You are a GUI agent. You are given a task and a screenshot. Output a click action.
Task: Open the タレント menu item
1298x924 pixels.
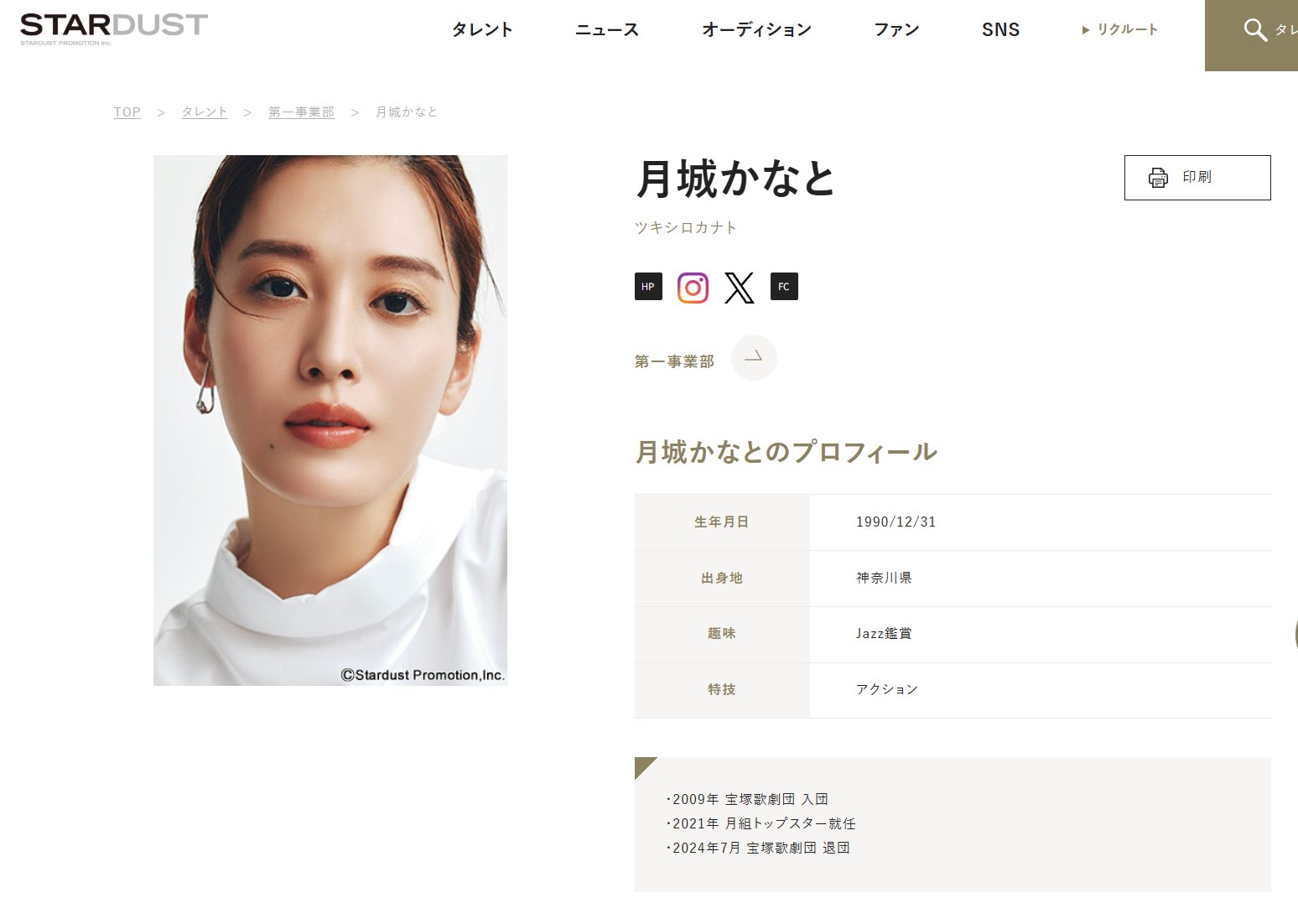point(482,29)
